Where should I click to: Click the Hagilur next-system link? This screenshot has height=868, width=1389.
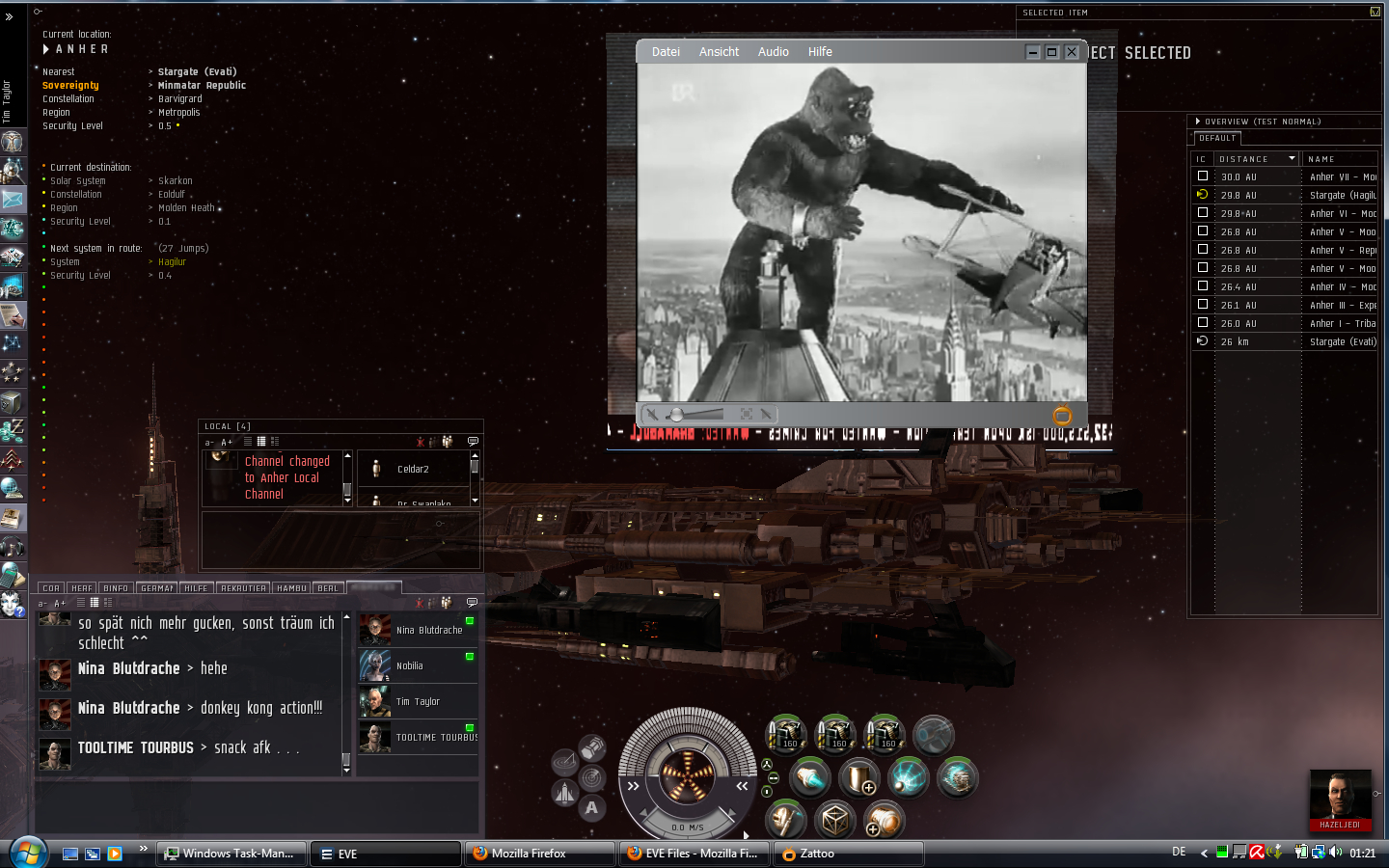click(172, 262)
